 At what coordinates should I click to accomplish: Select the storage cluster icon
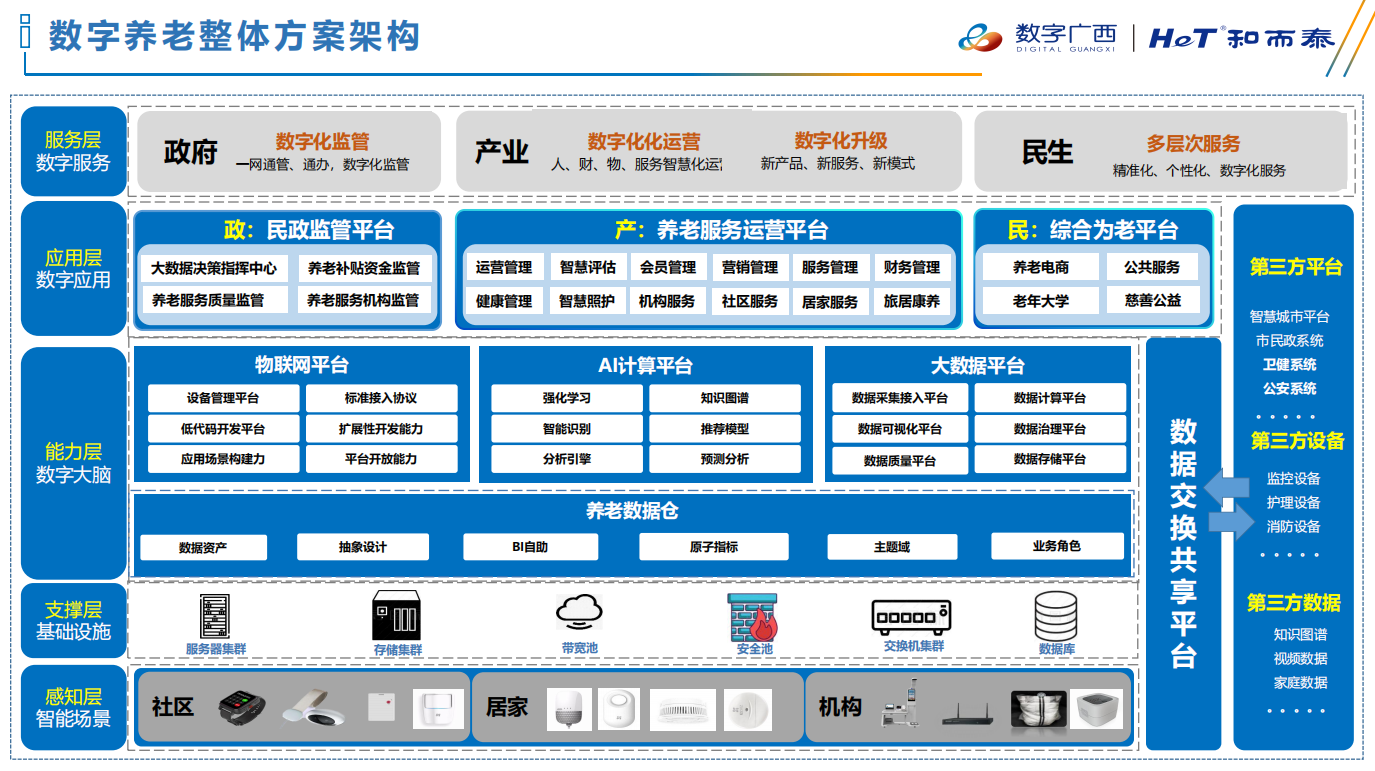(x=397, y=616)
